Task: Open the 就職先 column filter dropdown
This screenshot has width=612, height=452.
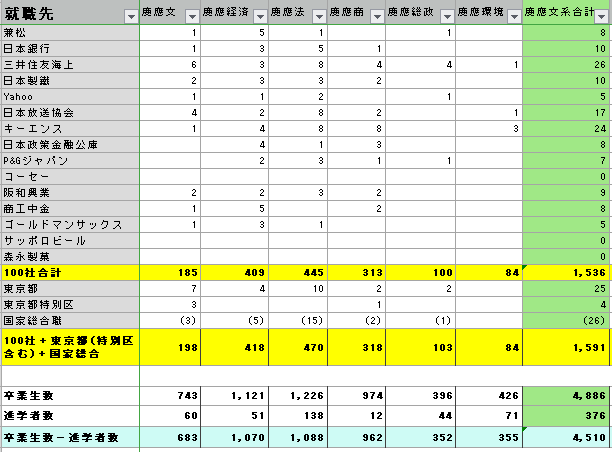Action: pyautogui.click(x=129, y=17)
